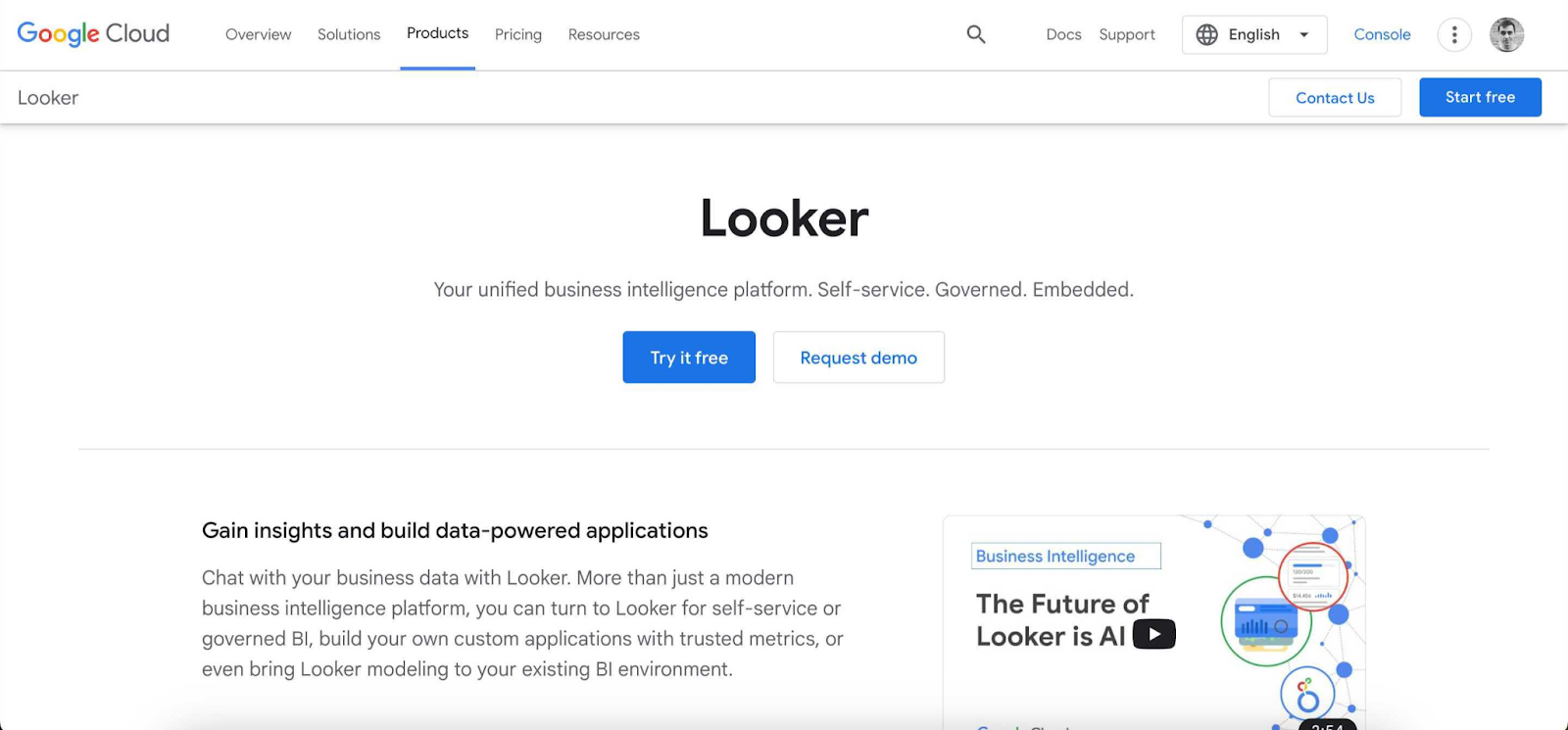Image resolution: width=1568 pixels, height=730 pixels.
Task: Click the Start free button
Action: click(1480, 97)
